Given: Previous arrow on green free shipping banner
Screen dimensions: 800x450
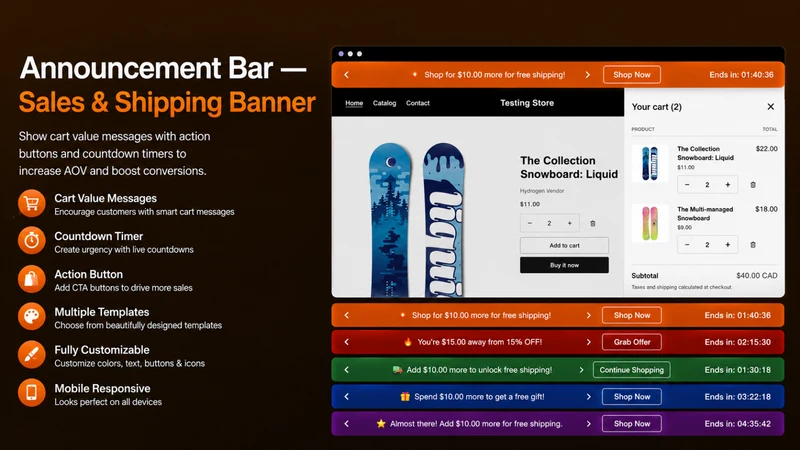Looking at the screenshot, I should tap(347, 370).
